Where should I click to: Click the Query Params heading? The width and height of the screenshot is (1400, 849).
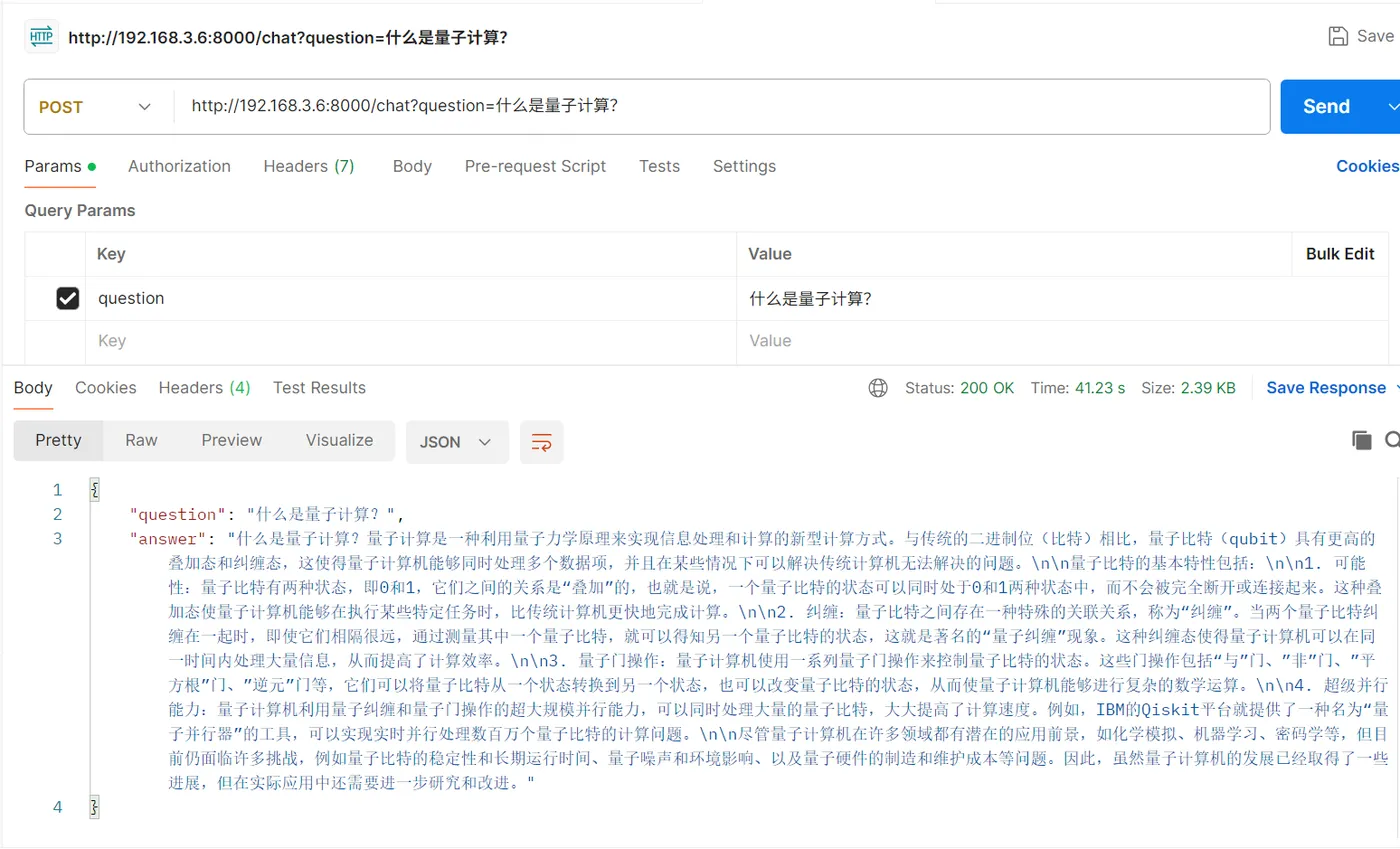coord(80,211)
